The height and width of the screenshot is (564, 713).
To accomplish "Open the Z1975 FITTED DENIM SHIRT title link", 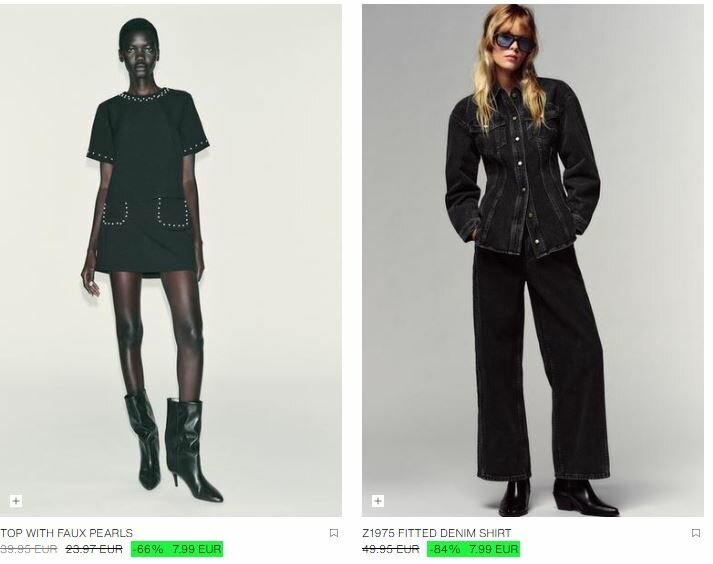I will 437,533.
